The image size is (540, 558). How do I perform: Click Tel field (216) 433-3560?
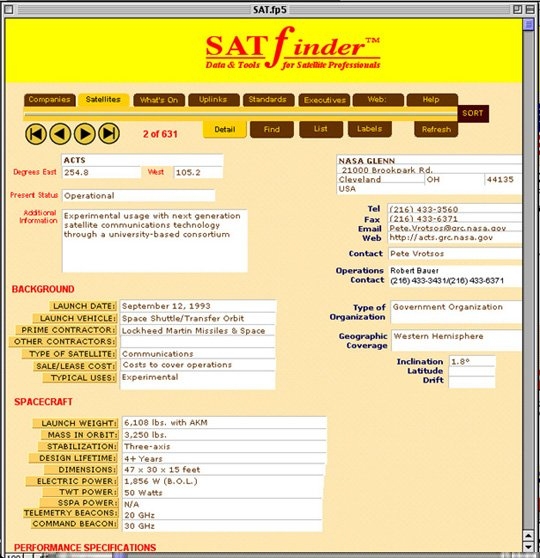[x=455, y=209]
